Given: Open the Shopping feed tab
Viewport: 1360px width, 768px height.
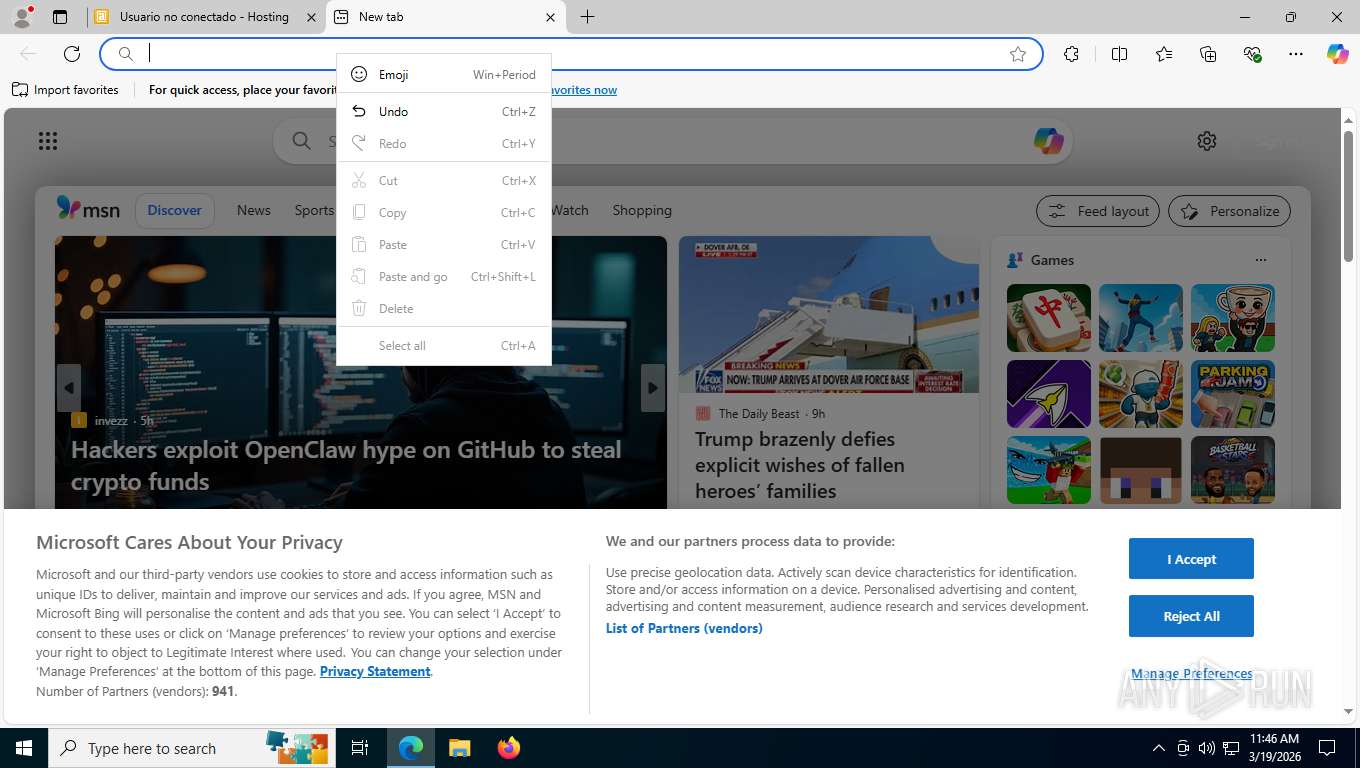Looking at the screenshot, I should [642, 210].
